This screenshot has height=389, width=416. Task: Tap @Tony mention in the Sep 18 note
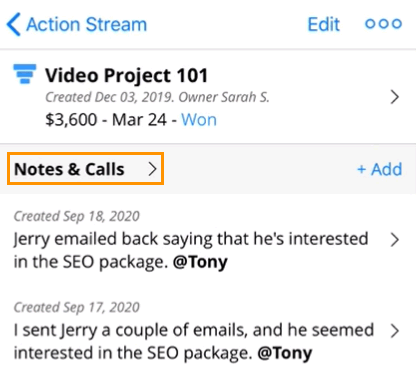coord(200,262)
